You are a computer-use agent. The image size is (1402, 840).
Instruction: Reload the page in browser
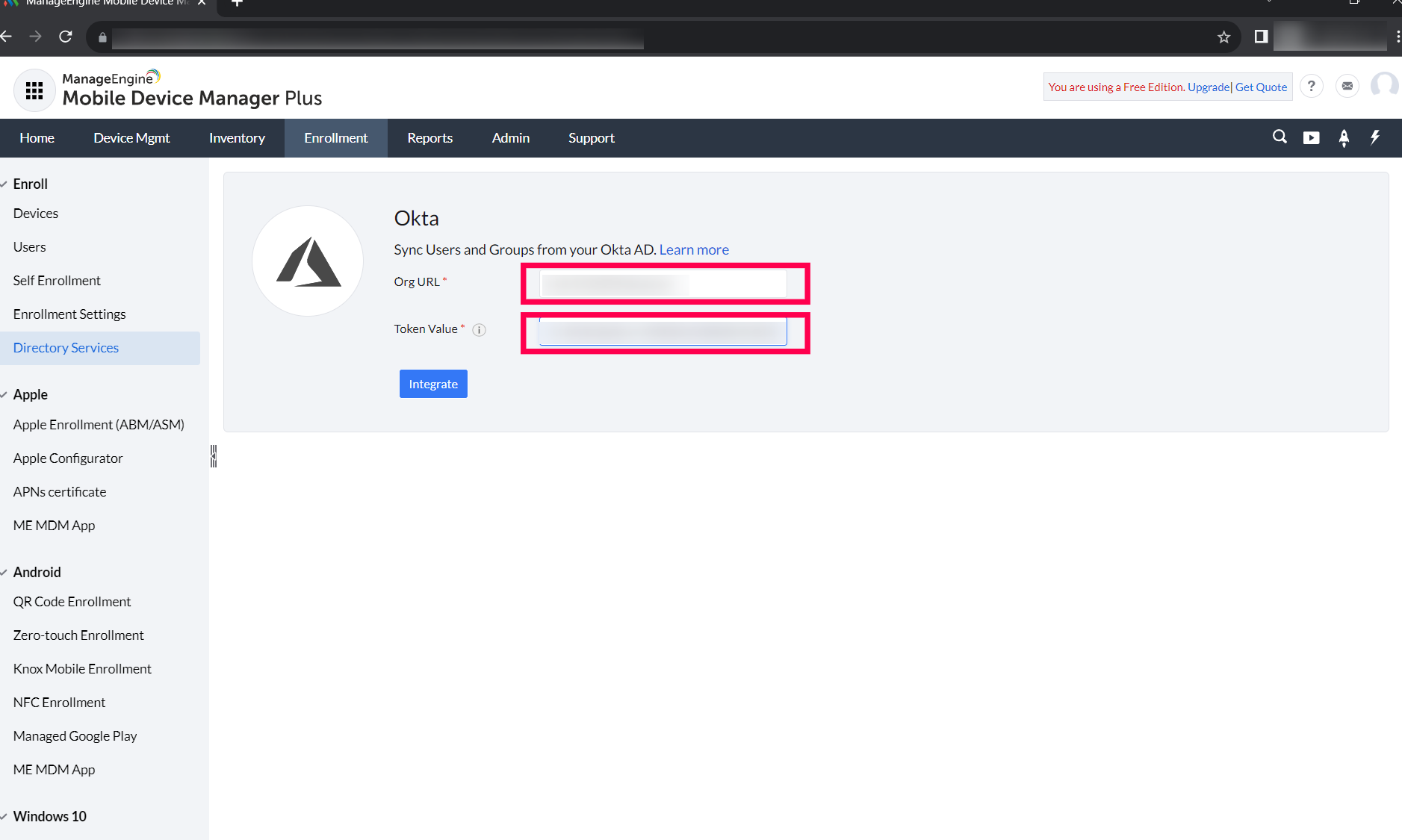tap(66, 37)
